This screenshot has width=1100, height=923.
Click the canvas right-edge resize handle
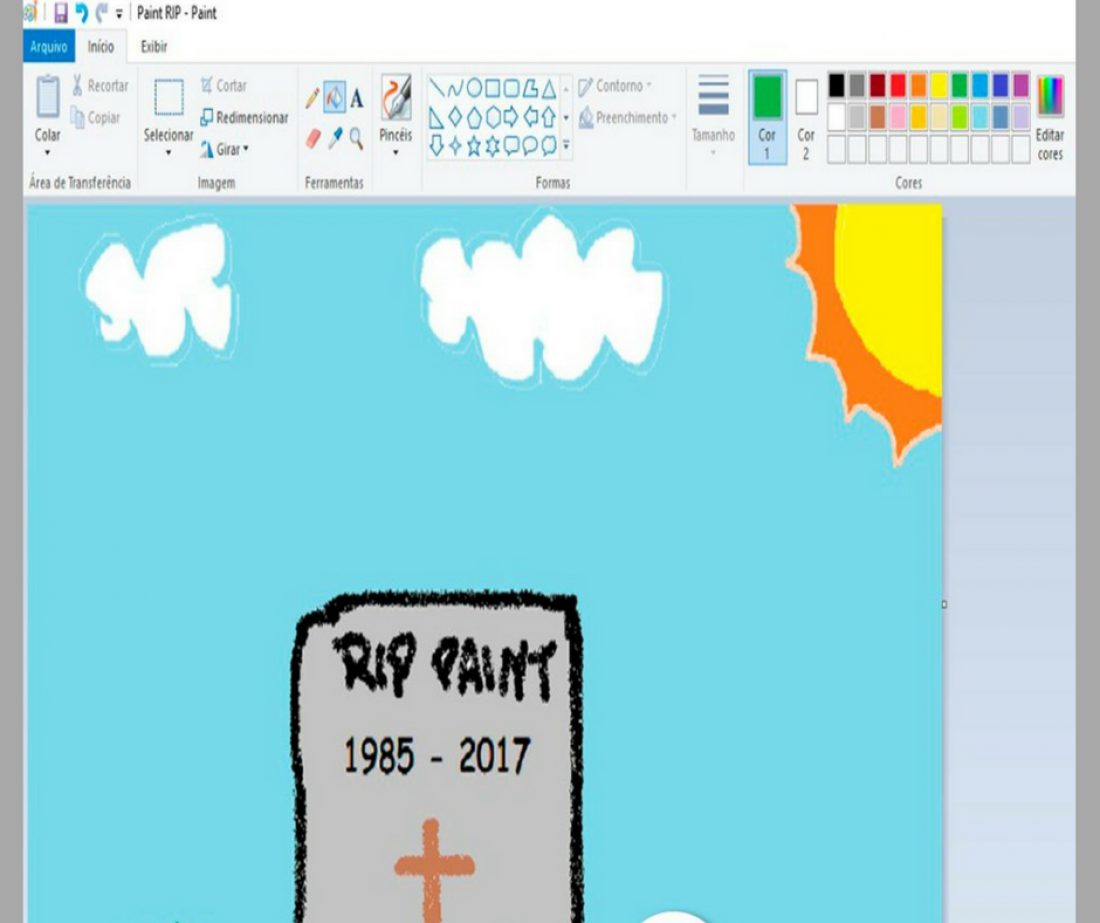point(944,604)
